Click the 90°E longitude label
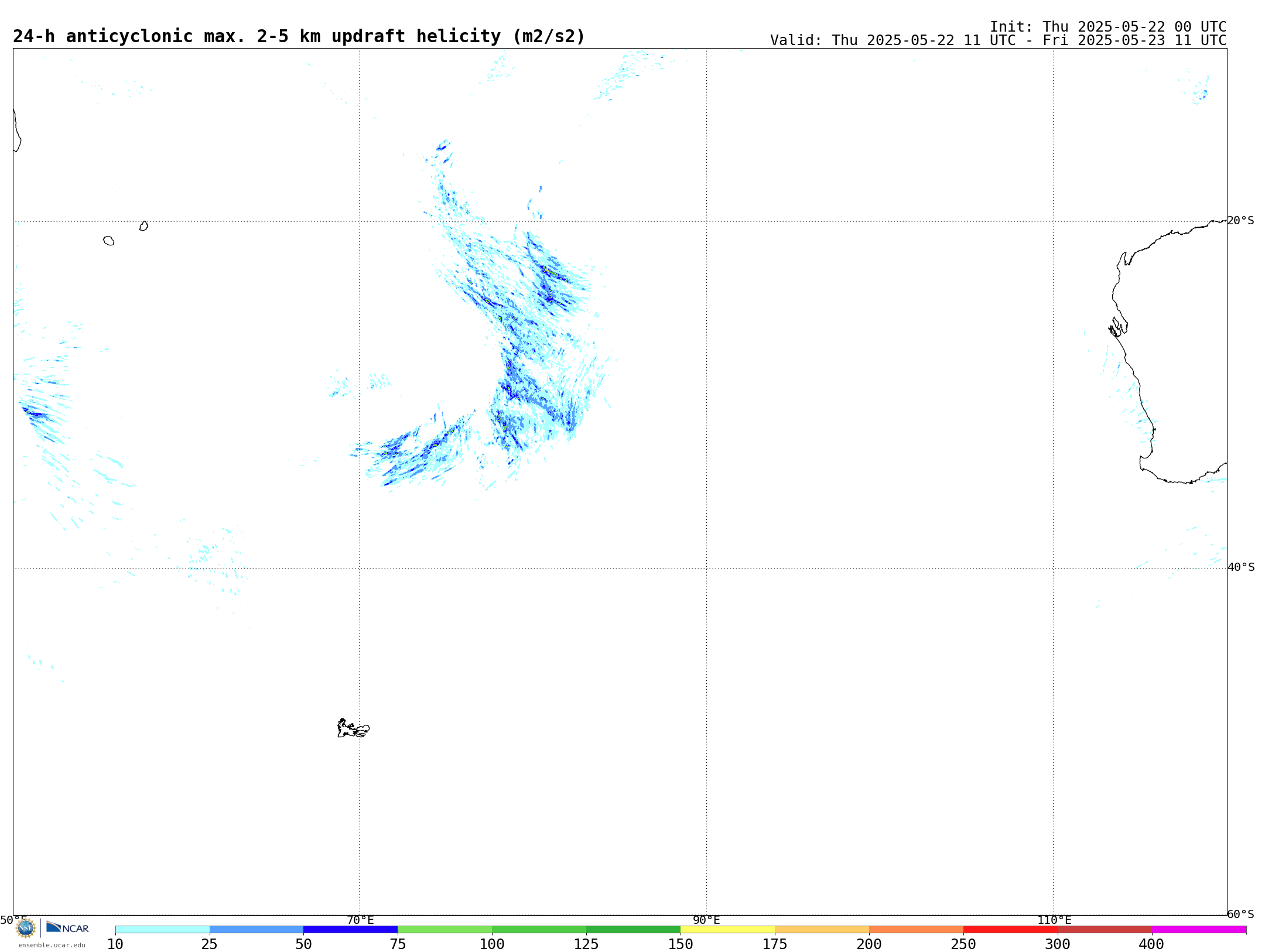The image size is (1265, 952). (x=707, y=920)
